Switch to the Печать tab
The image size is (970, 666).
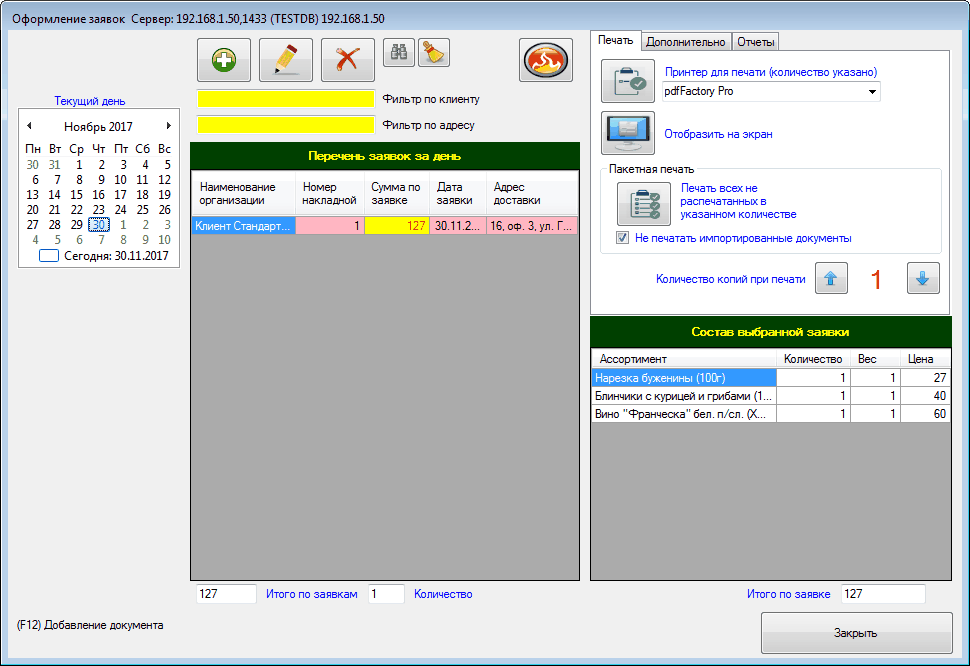(616, 40)
